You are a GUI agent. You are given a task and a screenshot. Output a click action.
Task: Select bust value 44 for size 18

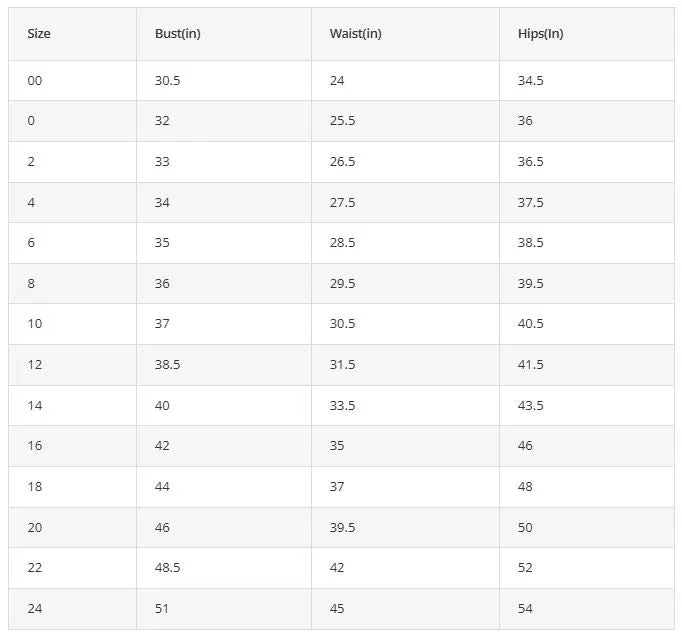click(x=162, y=486)
